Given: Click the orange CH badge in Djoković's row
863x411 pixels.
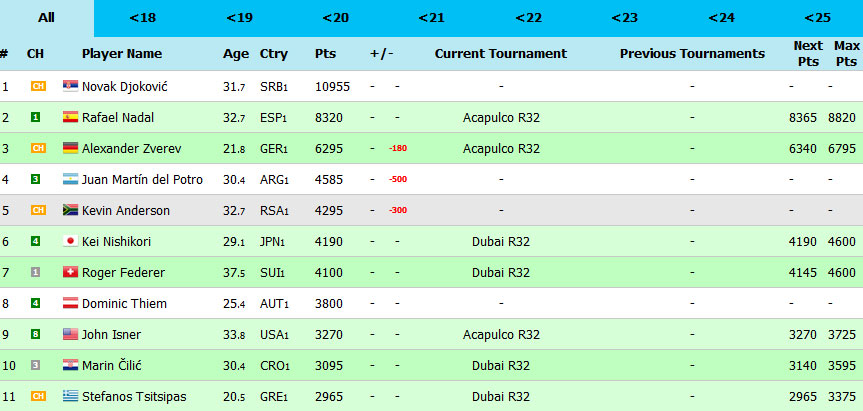Looking at the screenshot, I should (37, 87).
